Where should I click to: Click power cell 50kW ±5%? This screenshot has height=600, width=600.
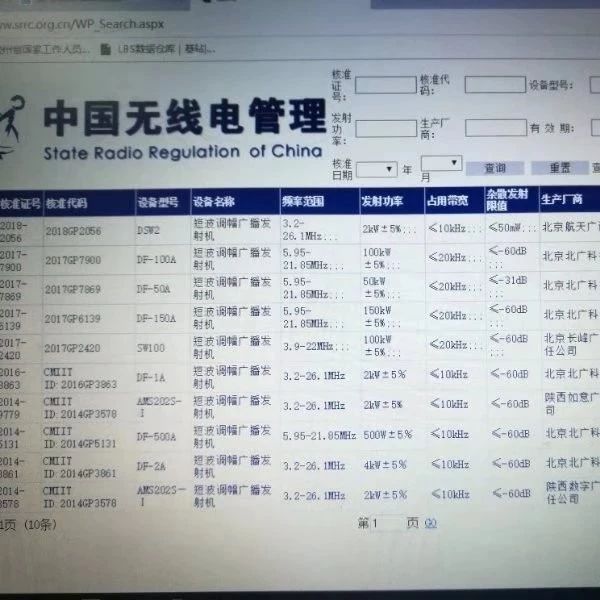(381, 287)
